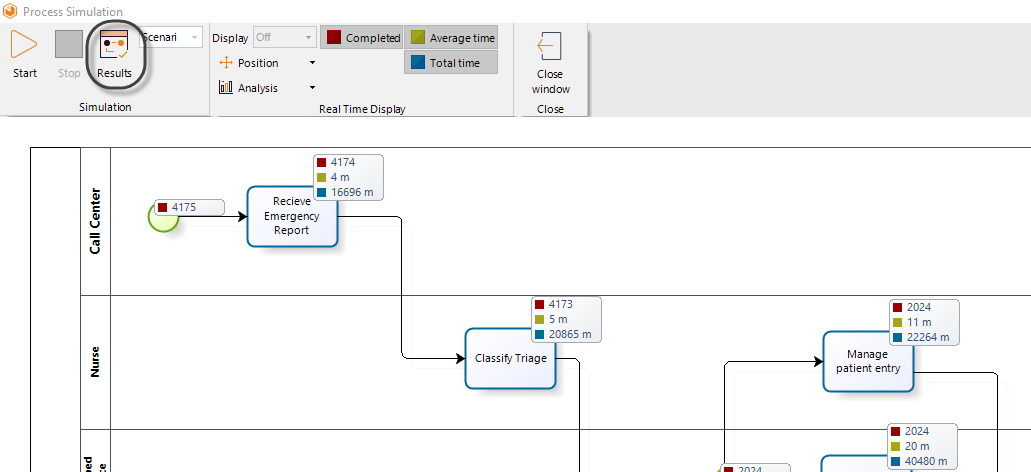Click the 16696 m total time value

(x=352, y=193)
